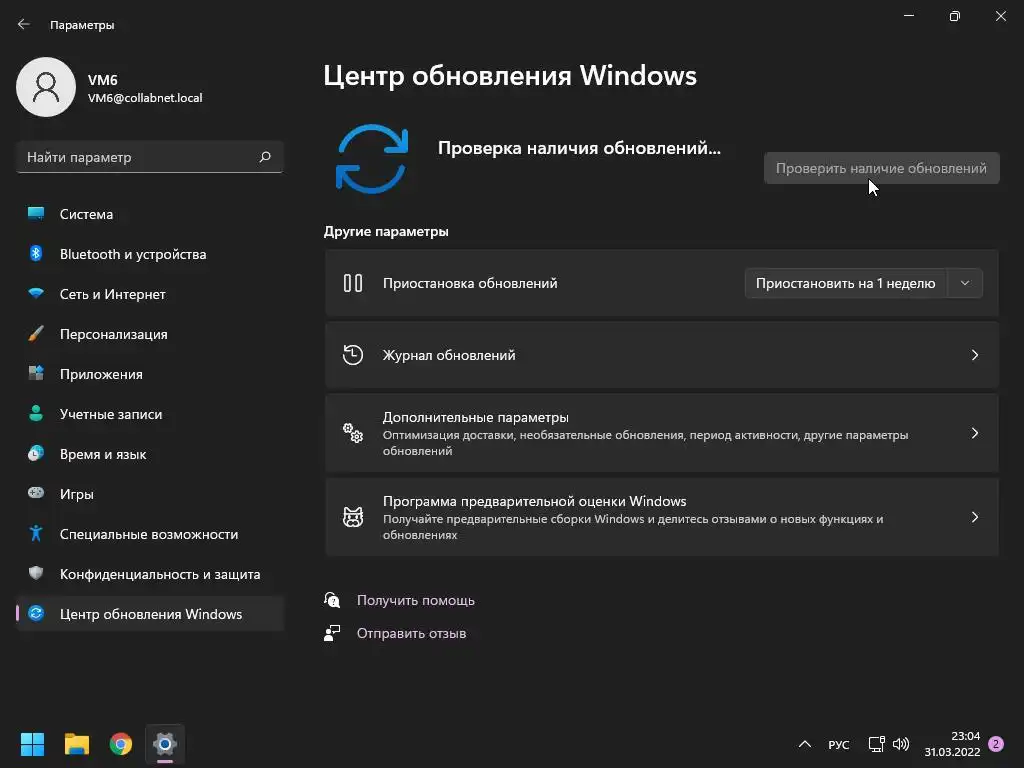Click the person icon for Учетные записи
1024x768 pixels.
36,413
